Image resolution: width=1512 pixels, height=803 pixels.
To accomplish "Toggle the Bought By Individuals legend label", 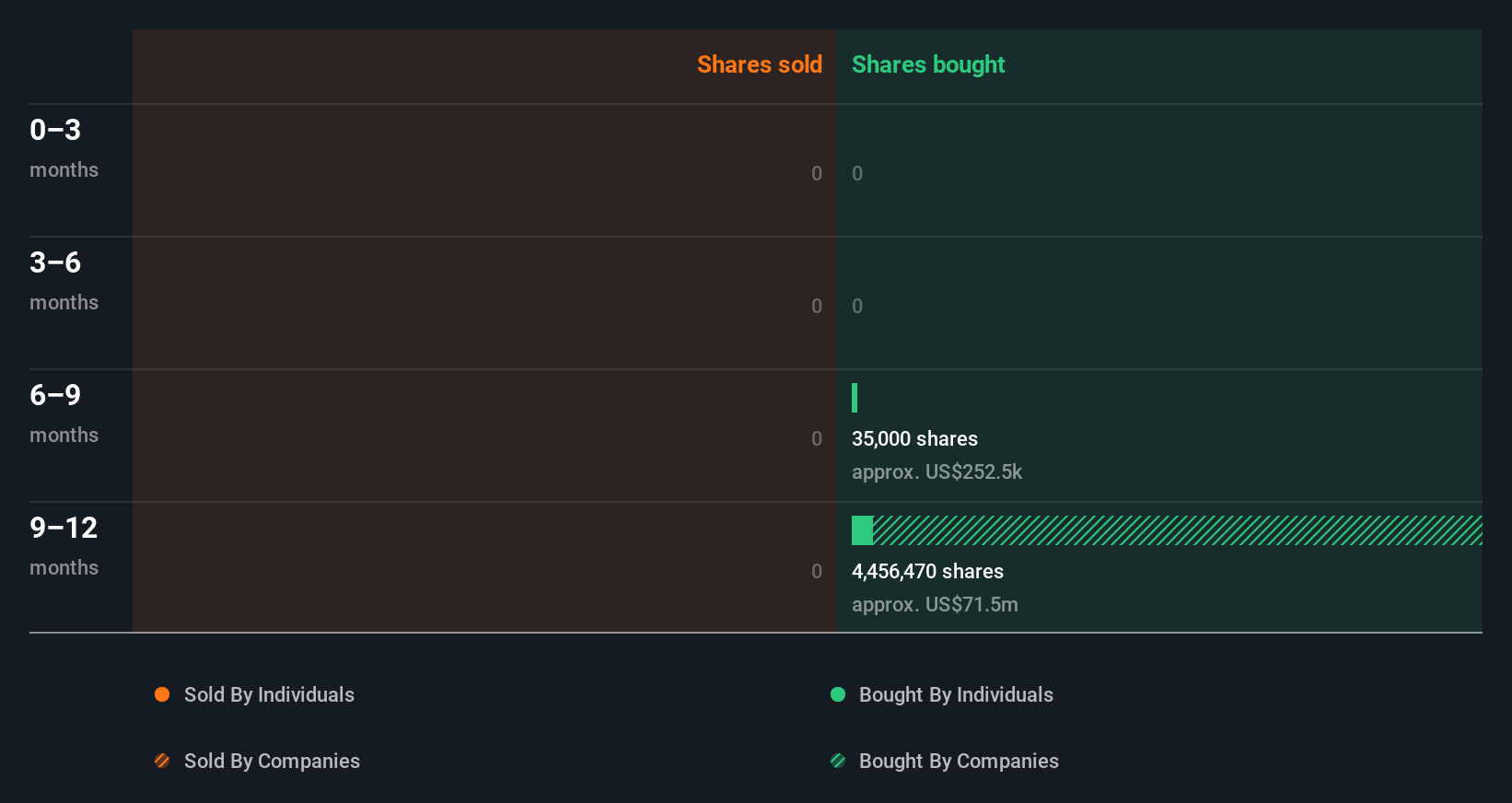I will click(956, 695).
